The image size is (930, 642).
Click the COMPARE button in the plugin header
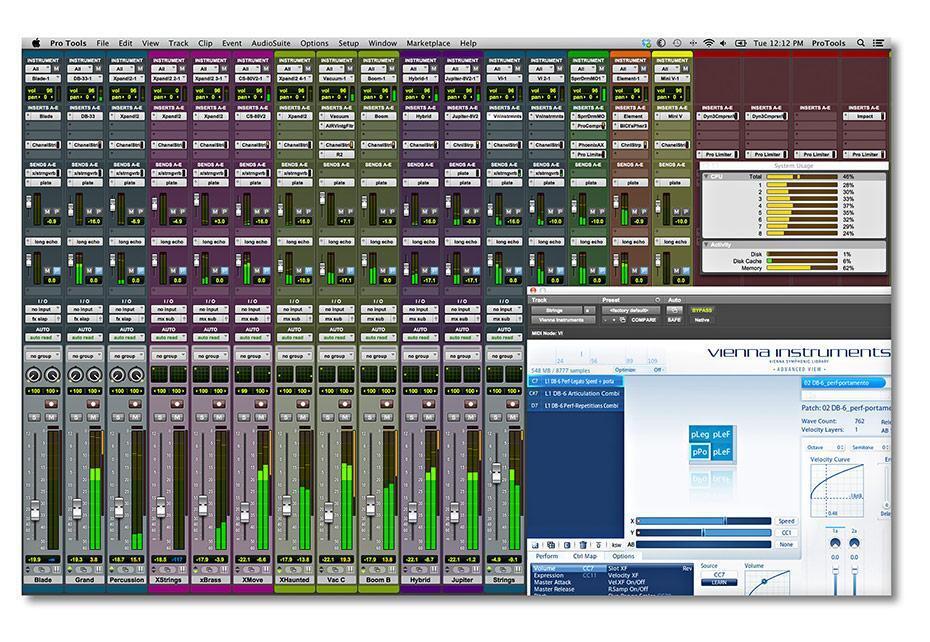pos(644,320)
